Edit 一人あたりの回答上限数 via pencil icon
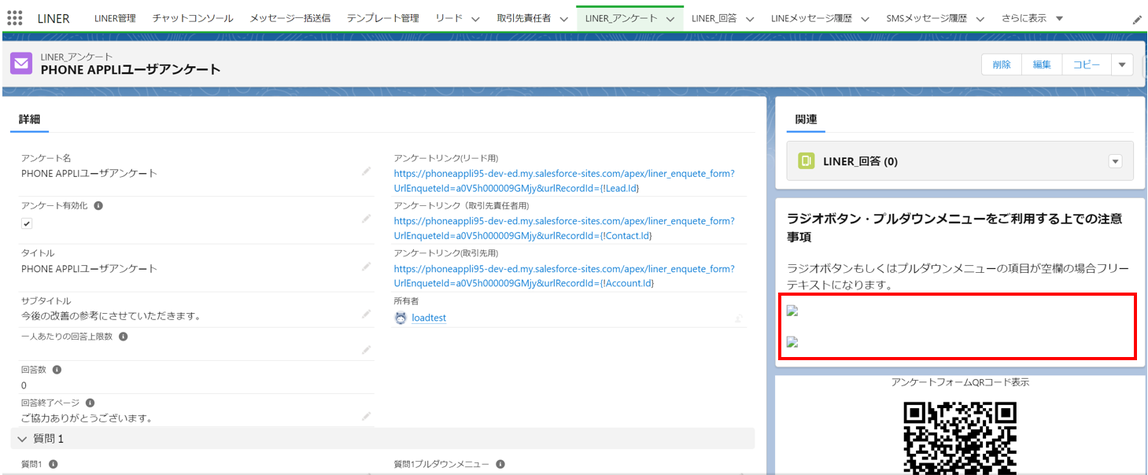The width and height of the screenshot is (1148, 475). [366, 351]
